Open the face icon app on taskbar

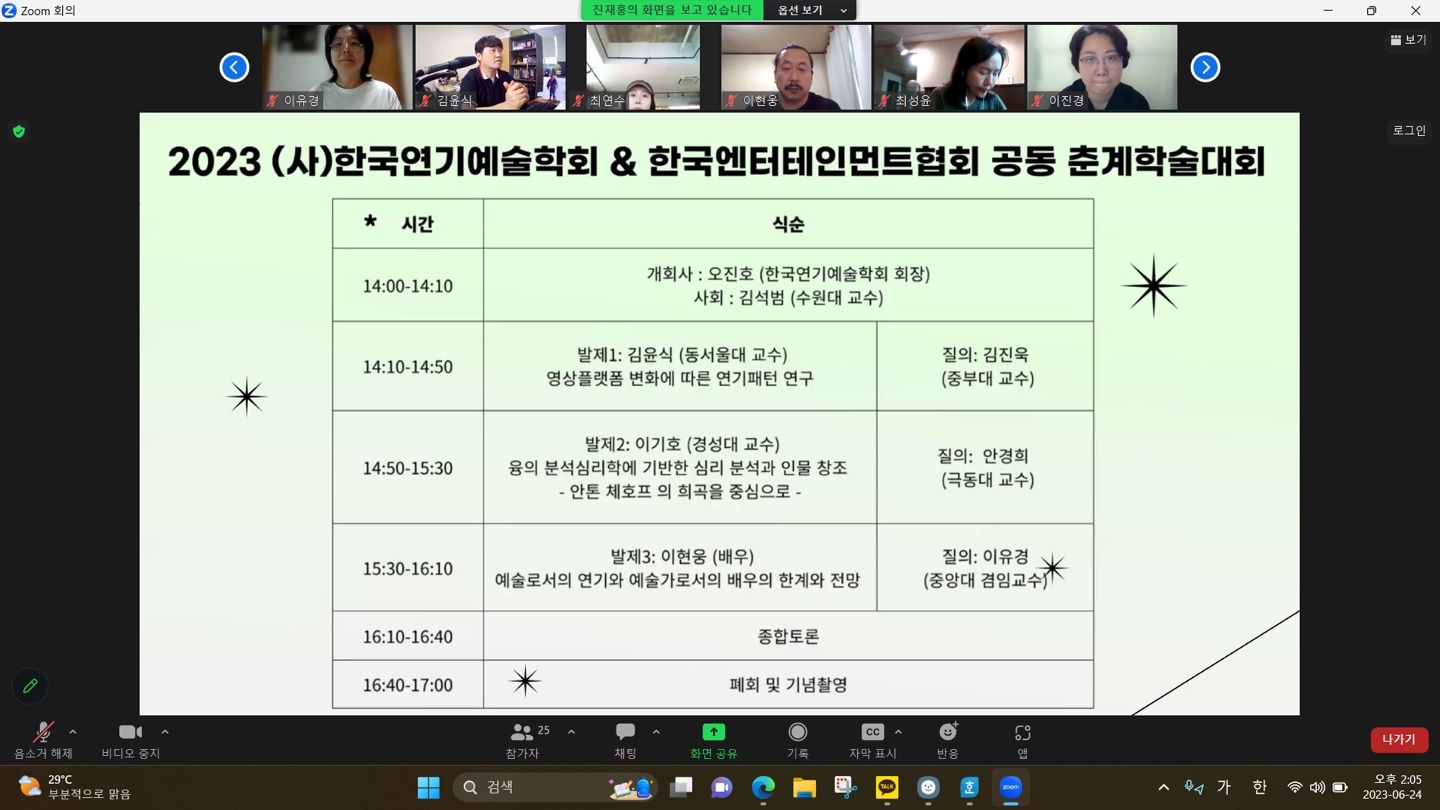tap(928, 788)
